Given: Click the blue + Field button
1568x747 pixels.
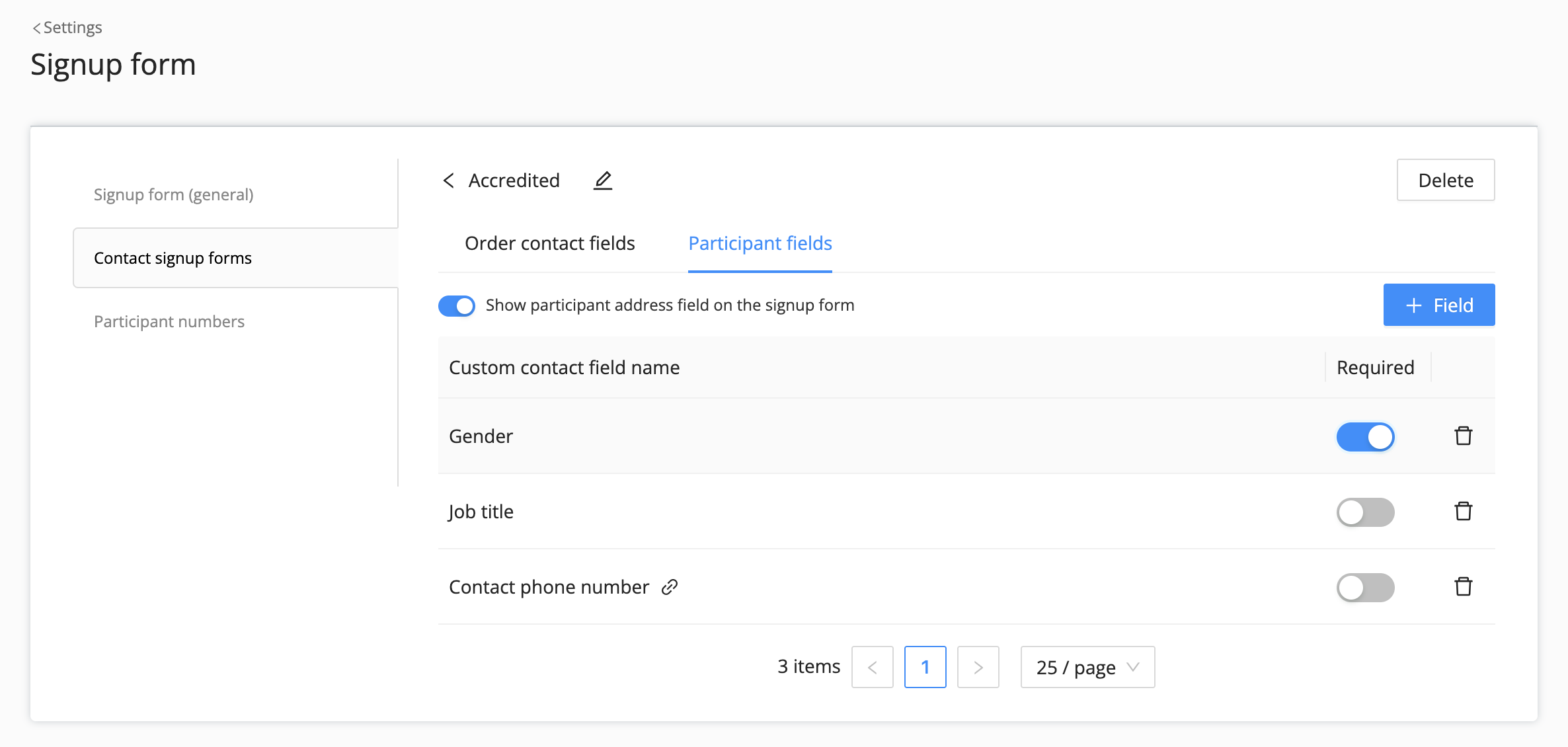Looking at the screenshot, I should (x=1438, y=305).
